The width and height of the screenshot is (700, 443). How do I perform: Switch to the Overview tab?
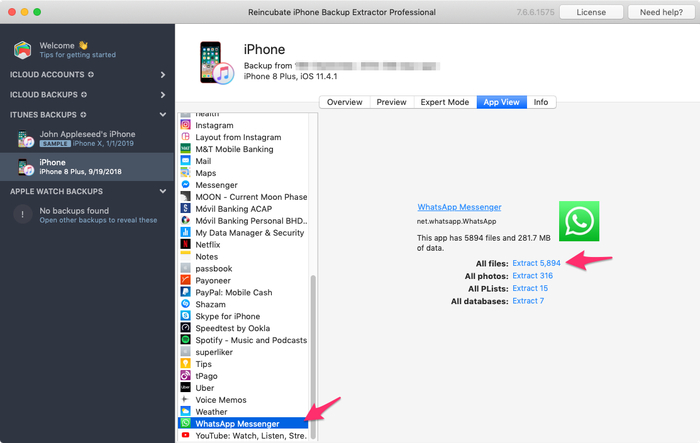344,102
